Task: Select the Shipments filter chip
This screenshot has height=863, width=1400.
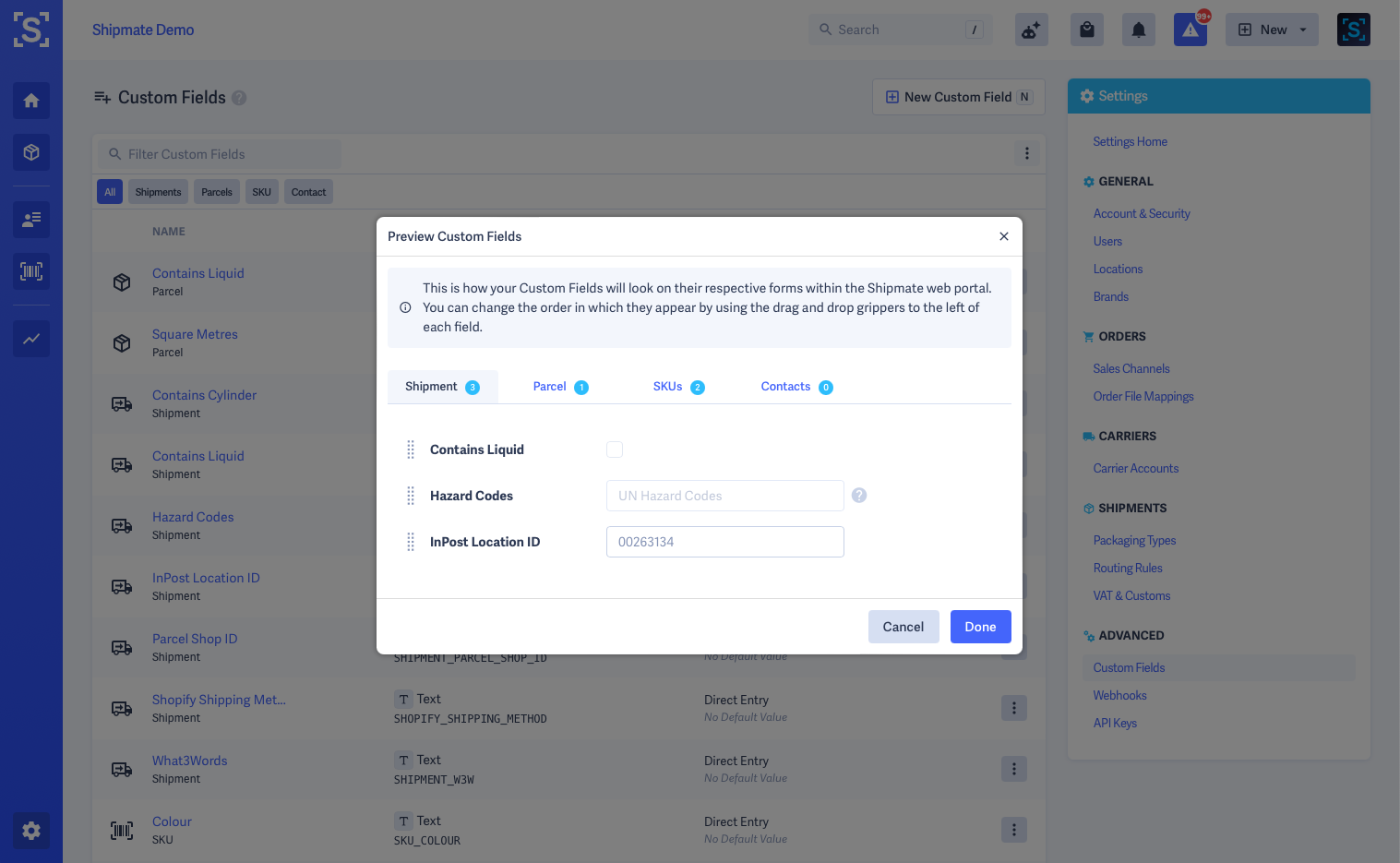Action: pyautogui.click(x=158, y=192)
